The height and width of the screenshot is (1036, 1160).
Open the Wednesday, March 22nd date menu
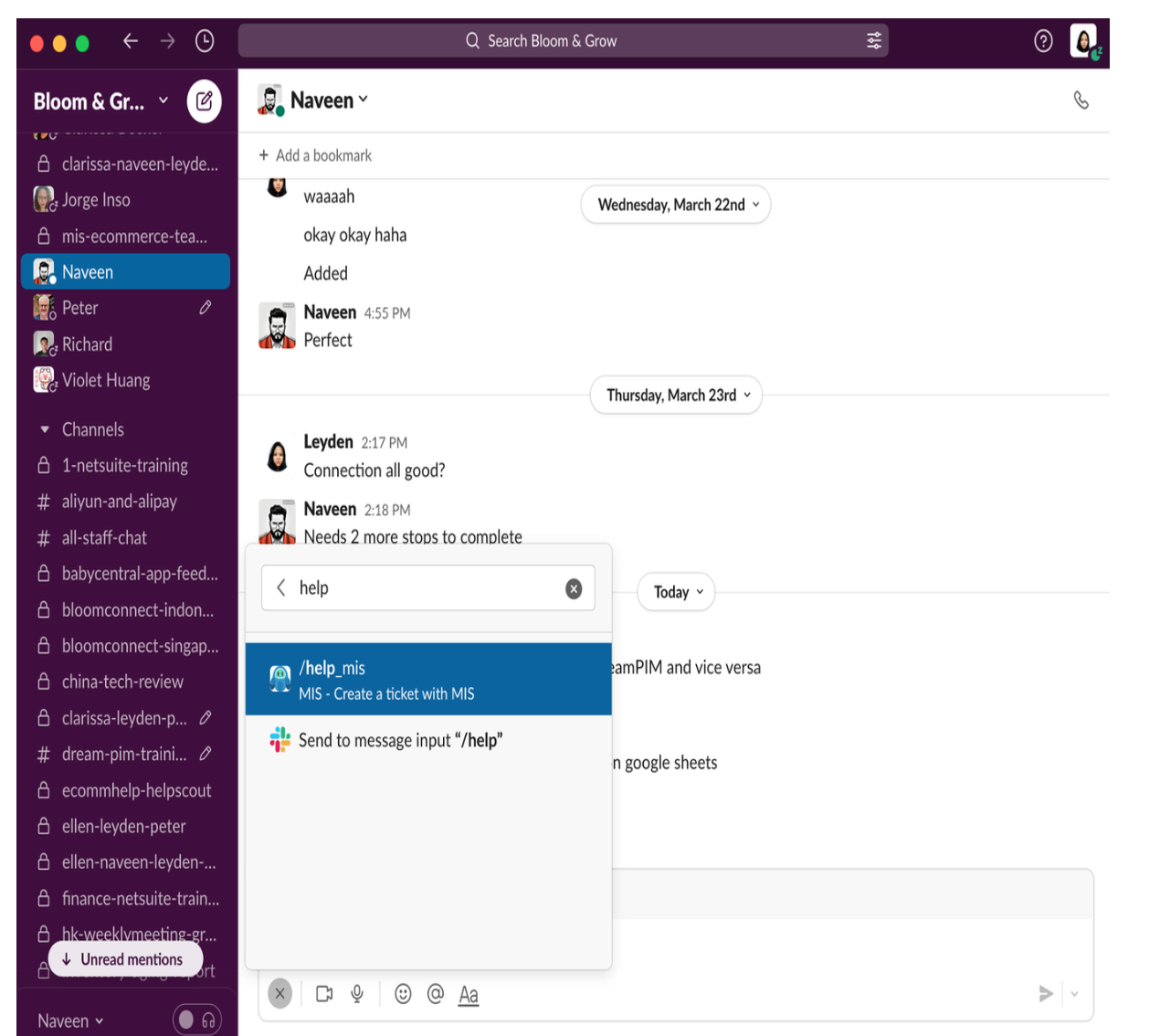(676, 205)
